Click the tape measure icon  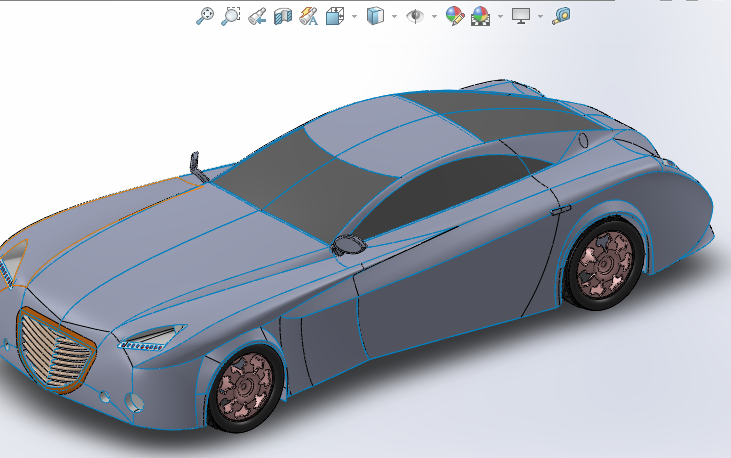pos(562,15)
